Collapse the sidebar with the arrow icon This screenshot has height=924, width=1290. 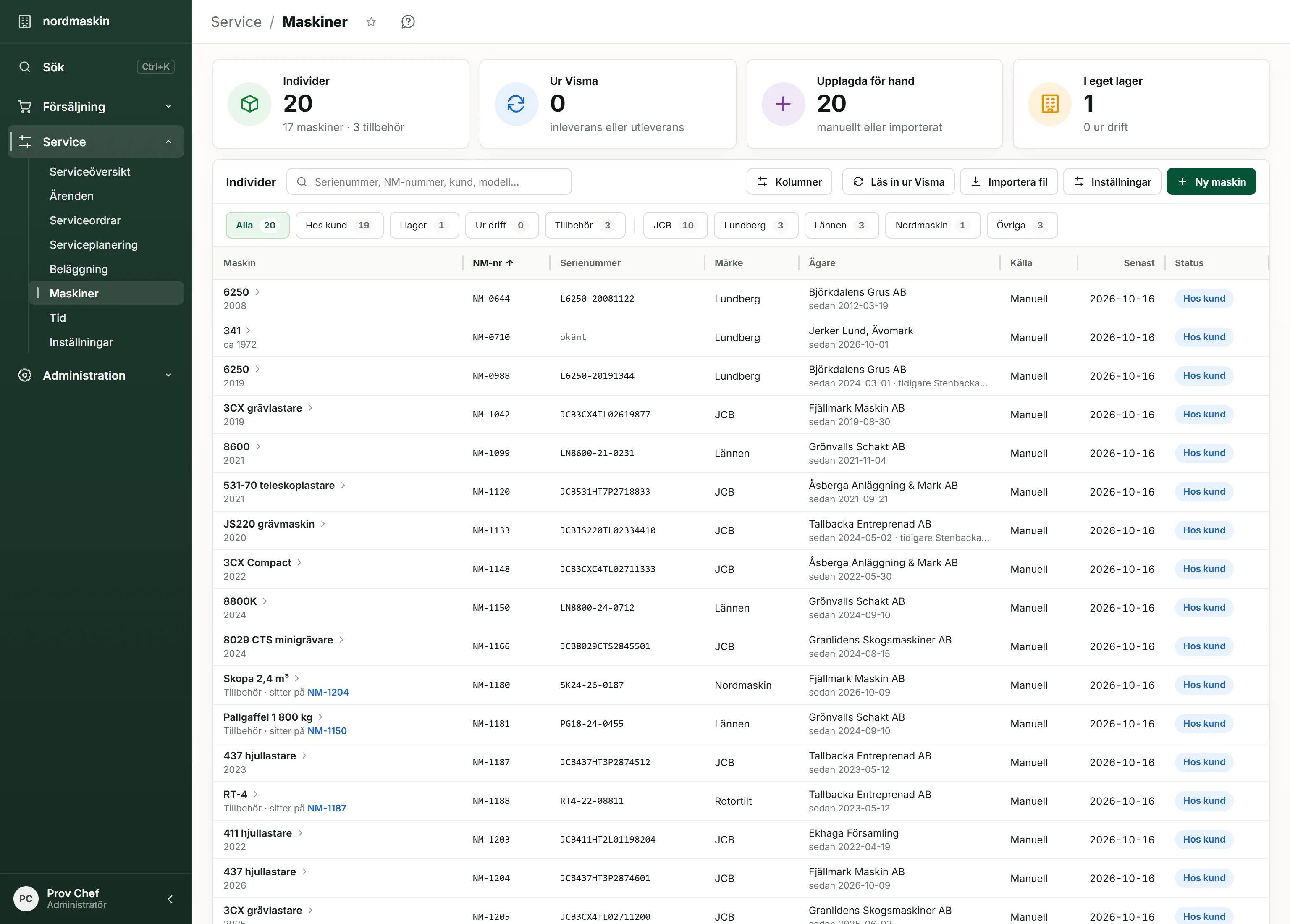[170, 899]
